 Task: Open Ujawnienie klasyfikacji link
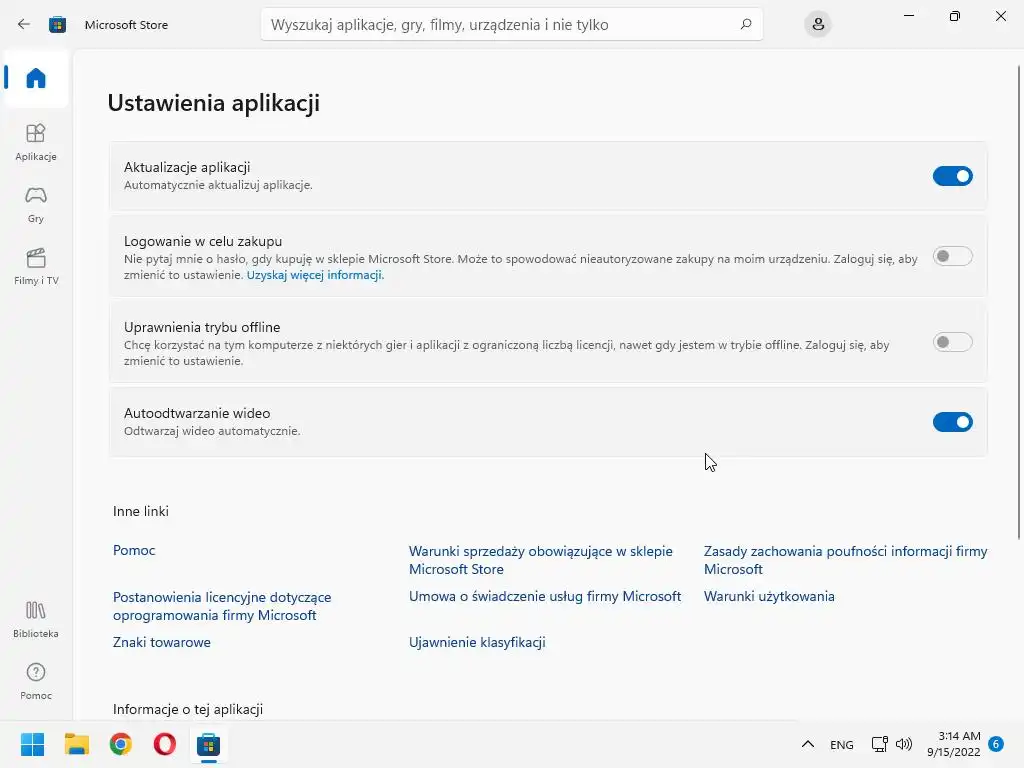(477, 642)
